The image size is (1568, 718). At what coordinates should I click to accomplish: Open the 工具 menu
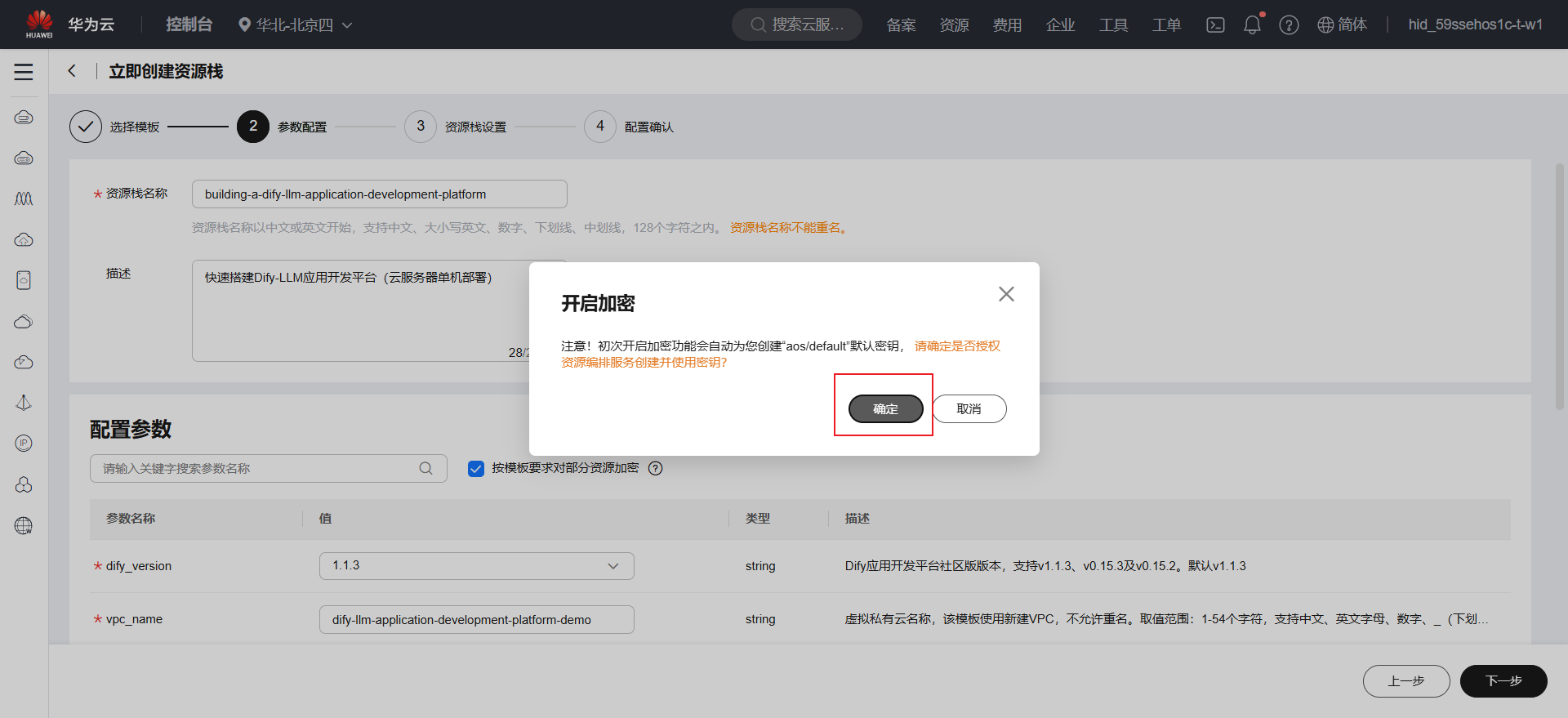point(1113,25)
